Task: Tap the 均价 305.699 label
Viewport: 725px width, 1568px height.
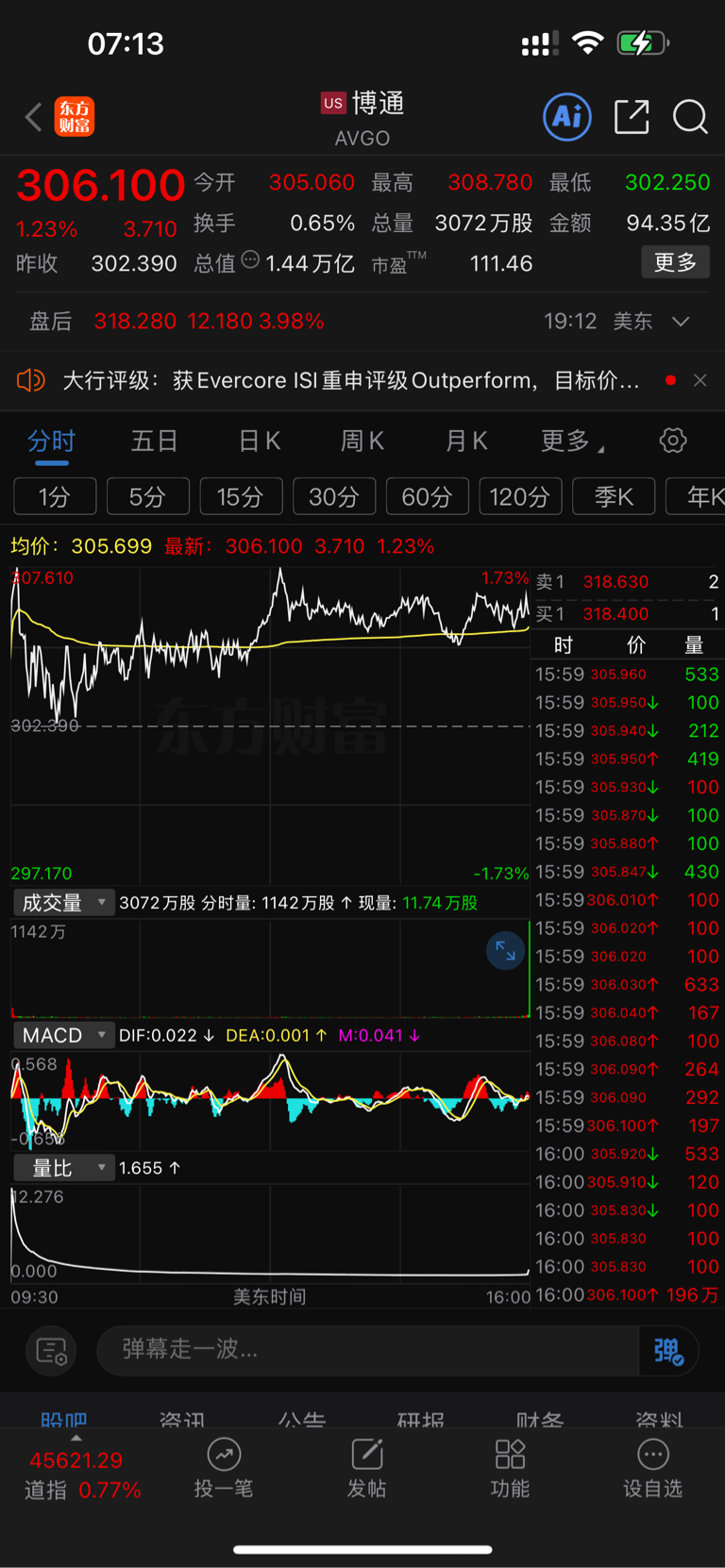Action: pos(81,546)
